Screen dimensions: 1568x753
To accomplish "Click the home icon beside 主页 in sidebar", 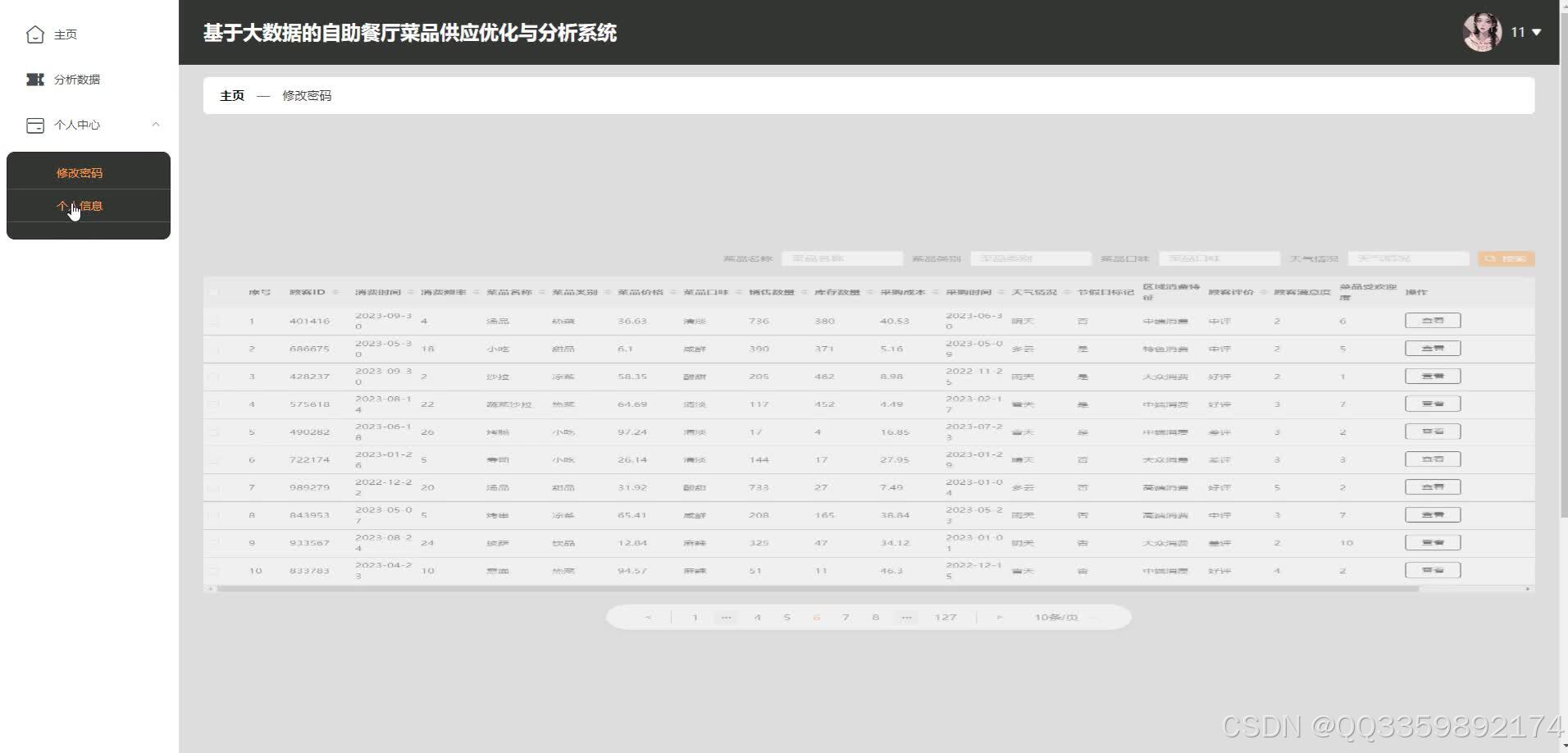I will pyautogui.click(x=35, y=34).
